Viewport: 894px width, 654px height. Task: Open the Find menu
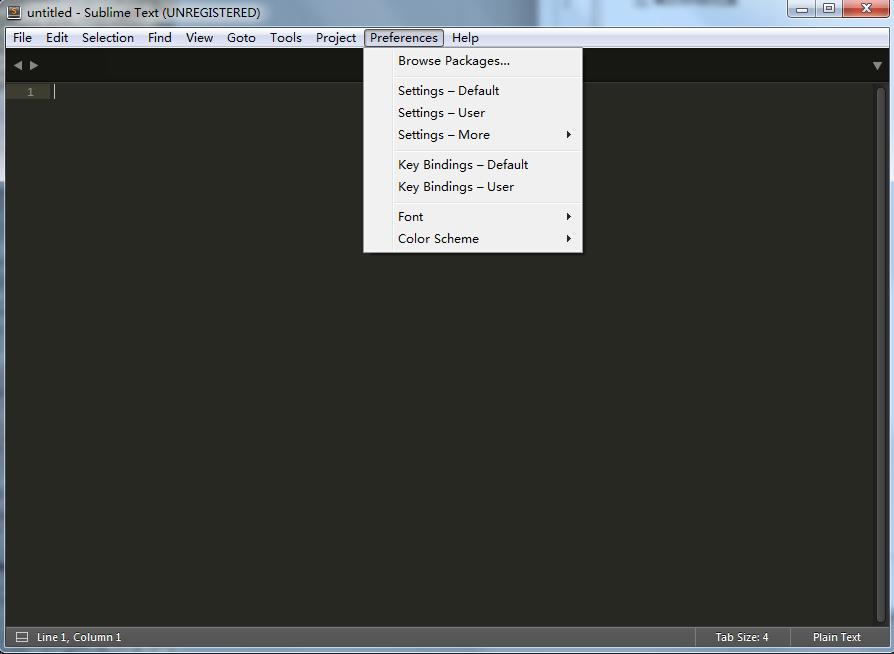click(x=160, y=38)
